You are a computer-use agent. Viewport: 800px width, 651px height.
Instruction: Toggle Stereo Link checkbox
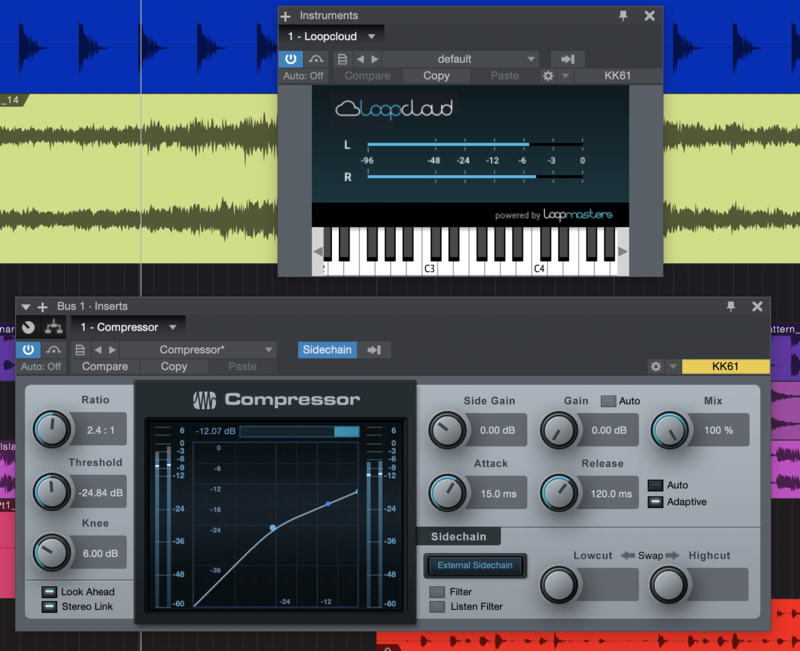[x=49, y=607]
